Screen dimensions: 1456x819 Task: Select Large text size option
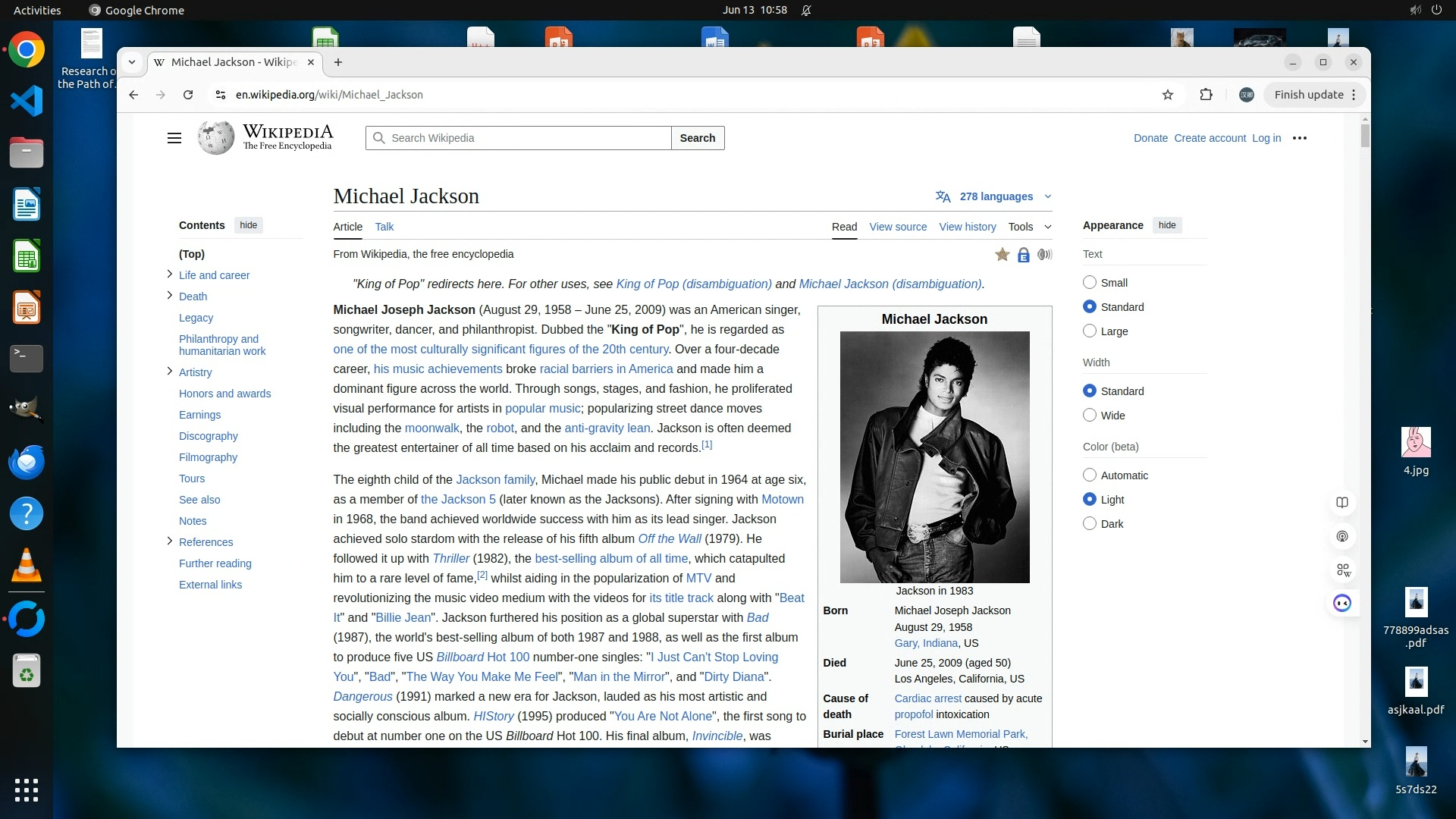(x=1090, y=331)
